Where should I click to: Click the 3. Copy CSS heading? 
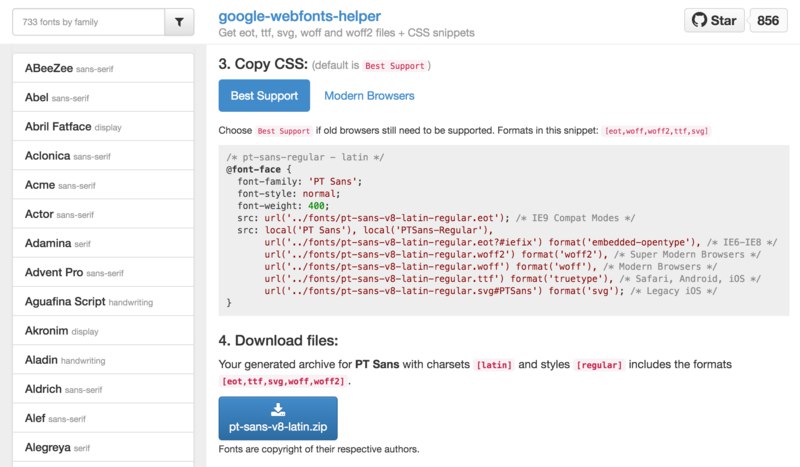[x=263, y=64]
